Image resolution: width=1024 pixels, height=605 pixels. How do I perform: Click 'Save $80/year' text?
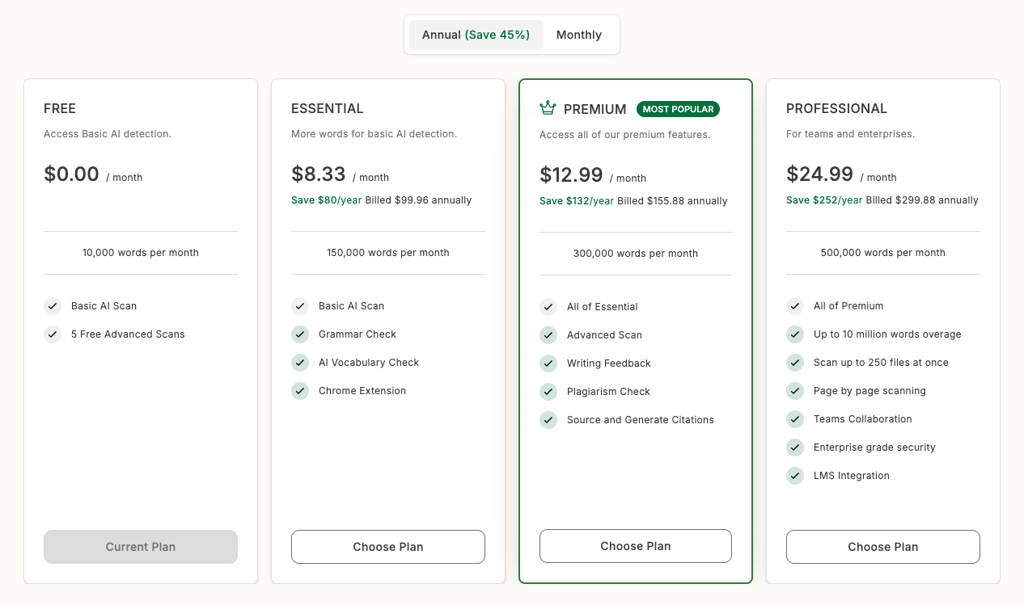click(327, 200)
